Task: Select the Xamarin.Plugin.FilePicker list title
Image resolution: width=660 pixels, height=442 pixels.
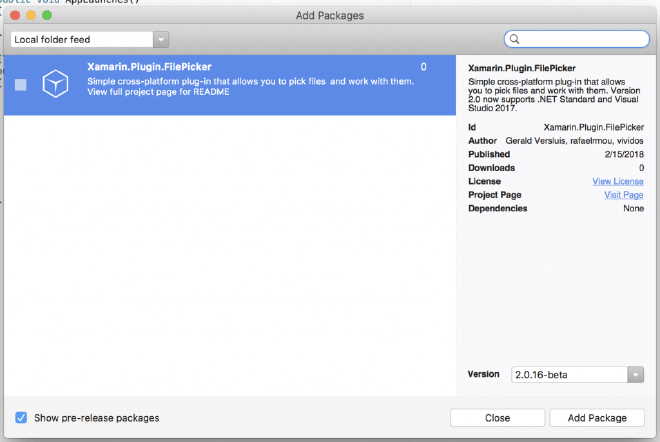Action: point(149,67)
